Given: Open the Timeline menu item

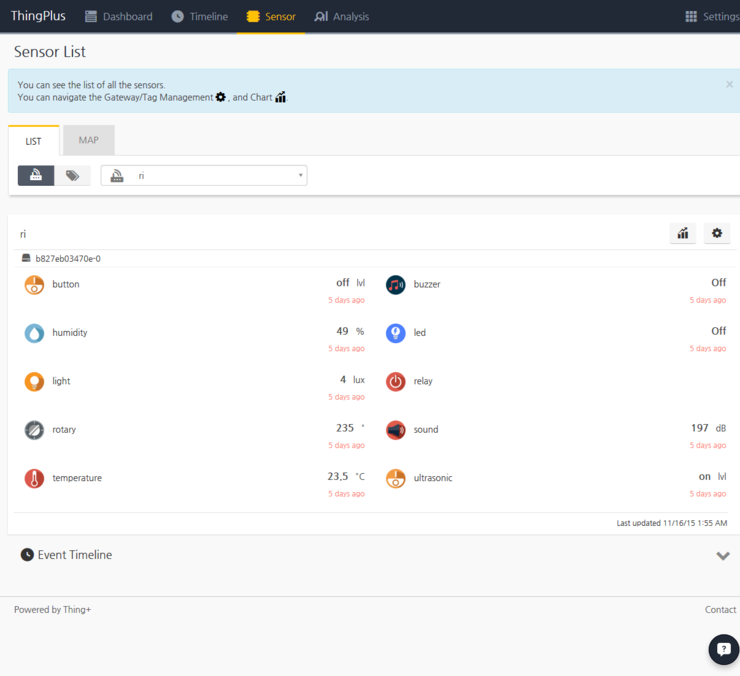Looking at the screenshot, I should tap(200, 17).
